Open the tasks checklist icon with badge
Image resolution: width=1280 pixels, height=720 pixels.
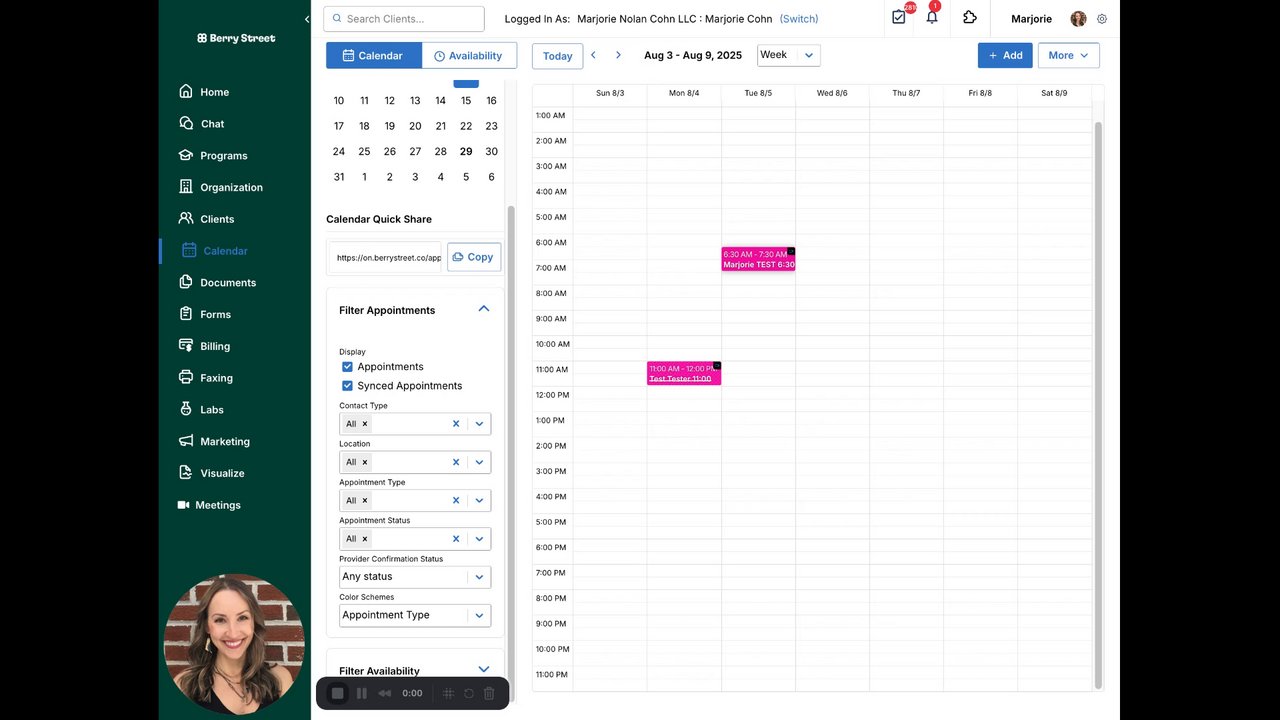point(899,17)
